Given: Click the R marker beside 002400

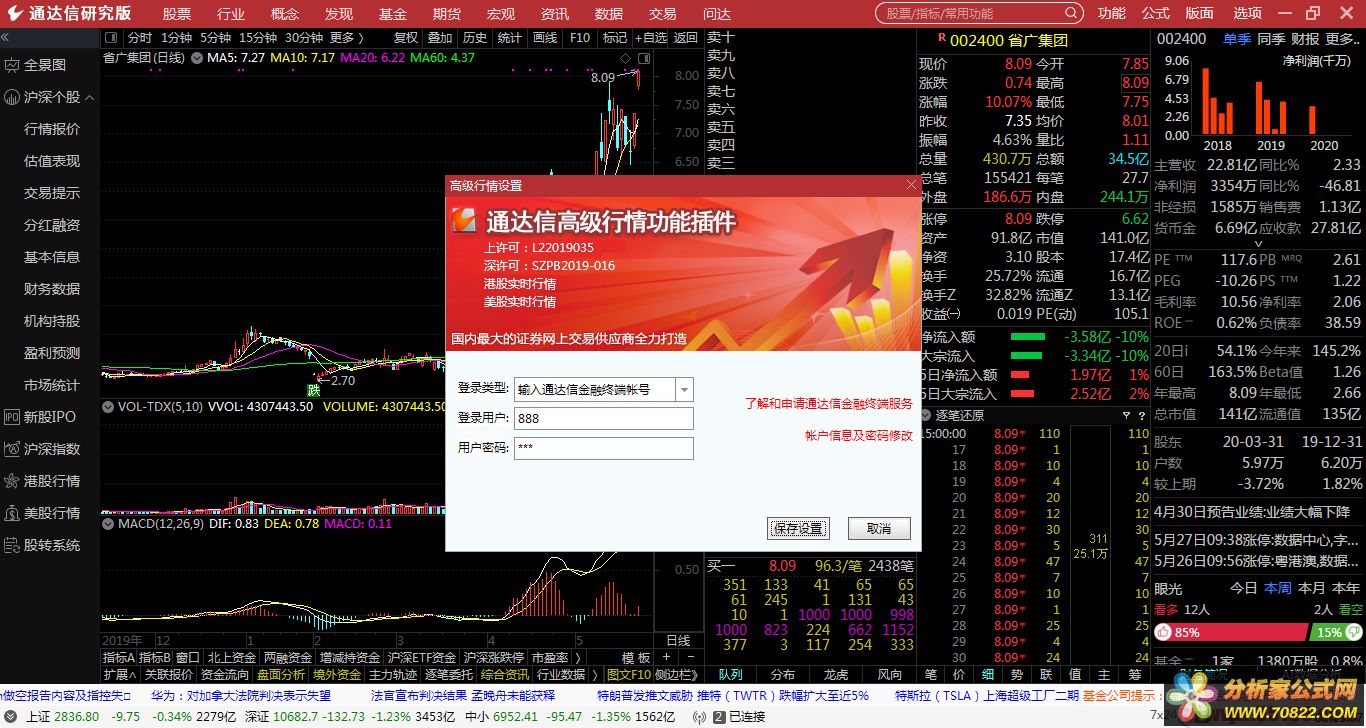Looking at the screenshot, I should [941, 37].
